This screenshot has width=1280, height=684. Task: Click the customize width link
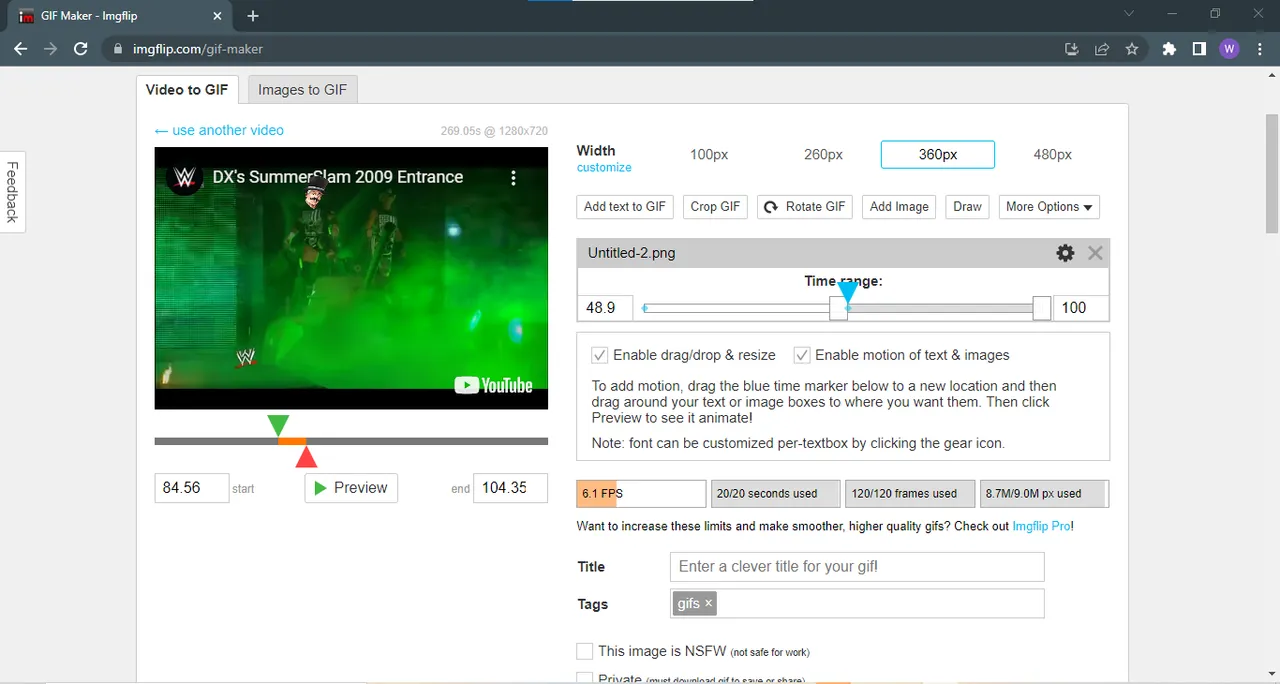pyautogui.click(x=604, y=167)
